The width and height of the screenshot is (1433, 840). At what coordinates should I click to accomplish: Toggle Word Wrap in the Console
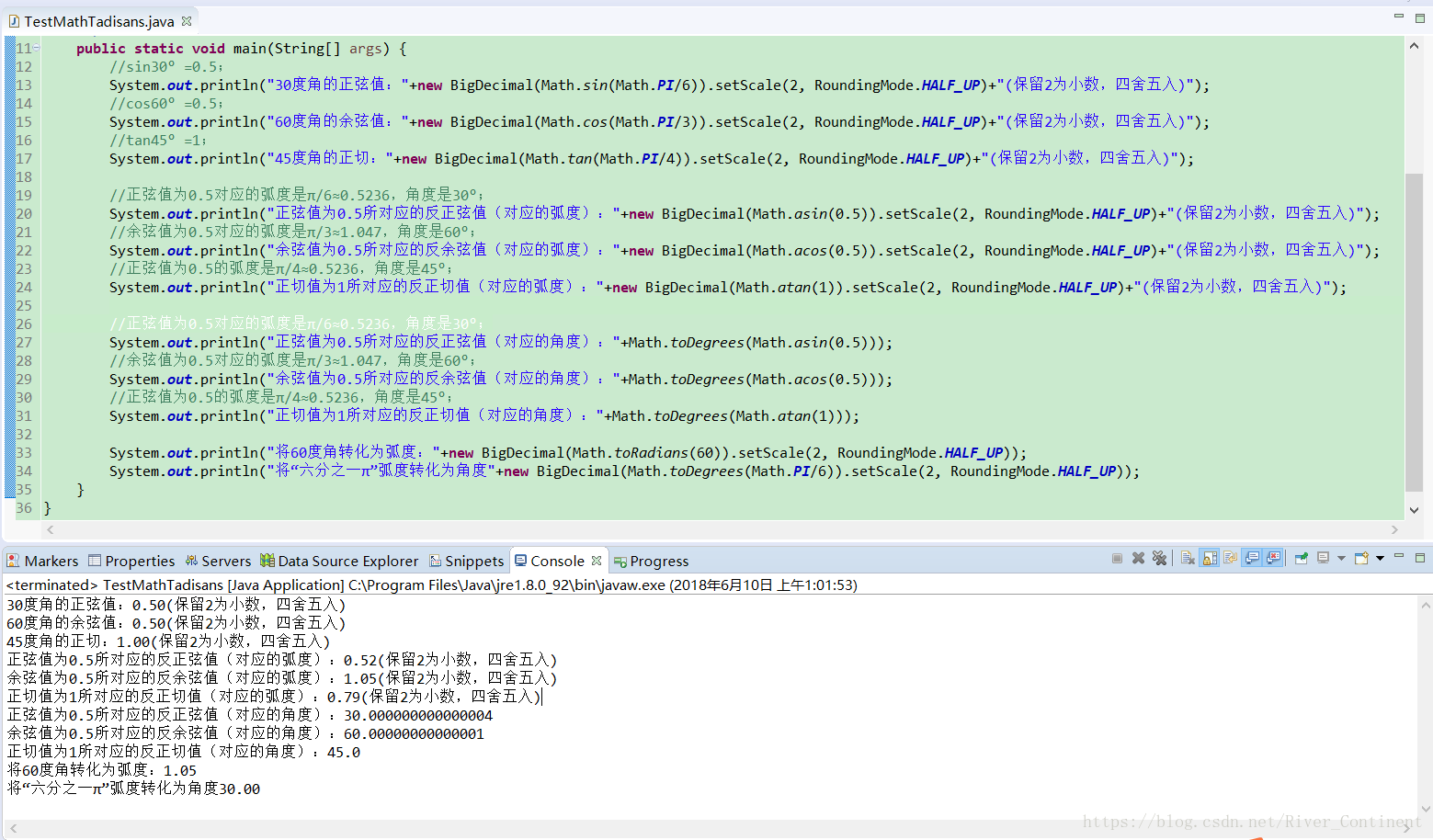point(1230,558)
